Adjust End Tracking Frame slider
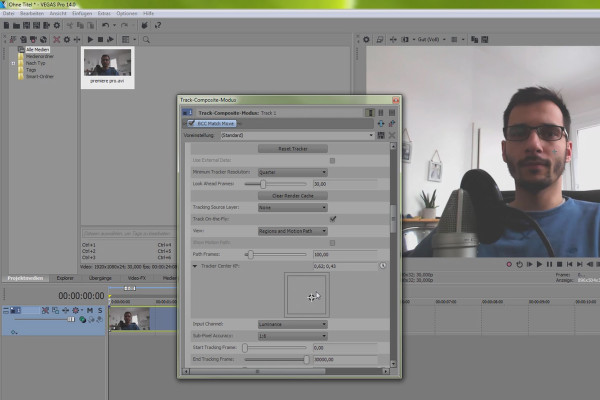 tap(306, 359)
